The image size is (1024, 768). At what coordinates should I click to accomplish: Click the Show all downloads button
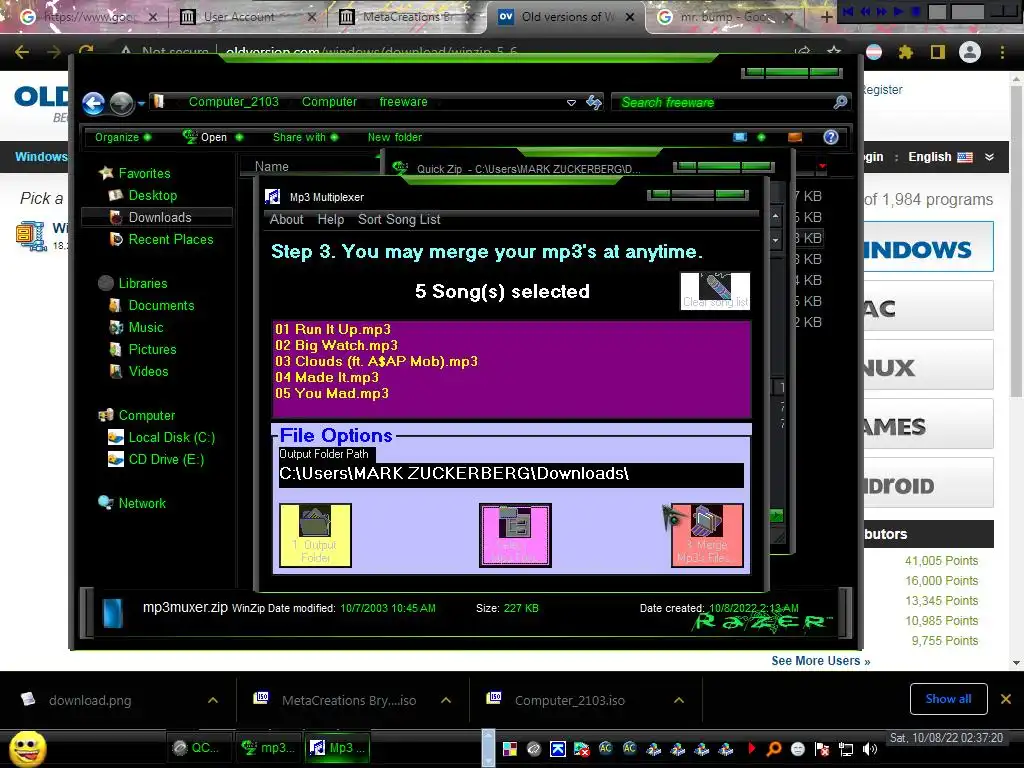pos(948,699)
